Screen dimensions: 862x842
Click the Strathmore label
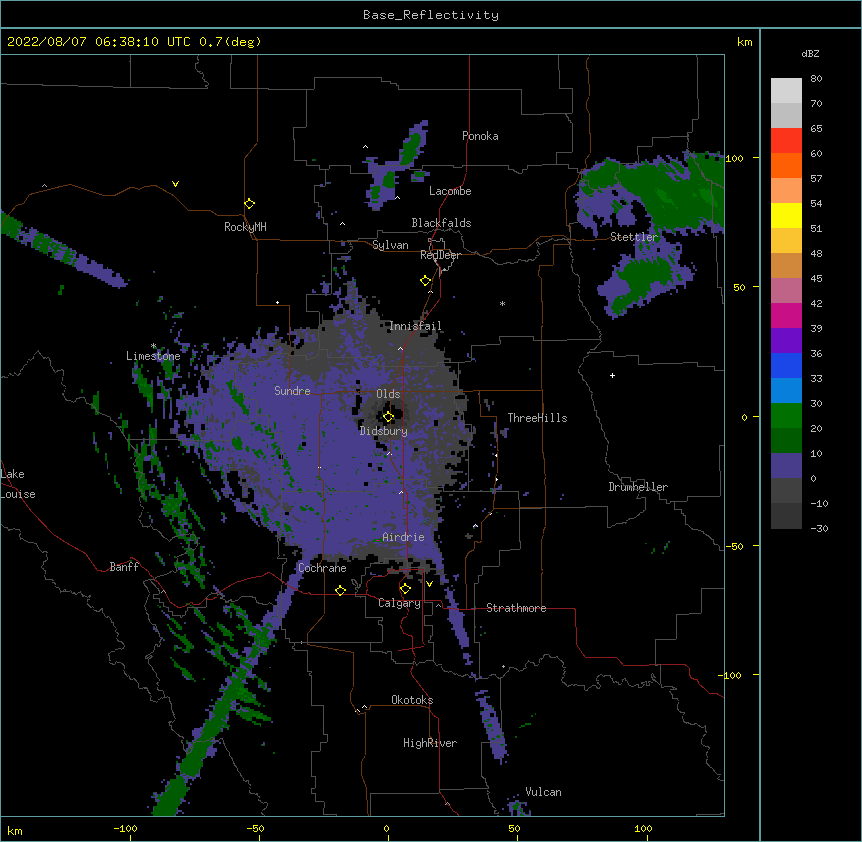516,608
